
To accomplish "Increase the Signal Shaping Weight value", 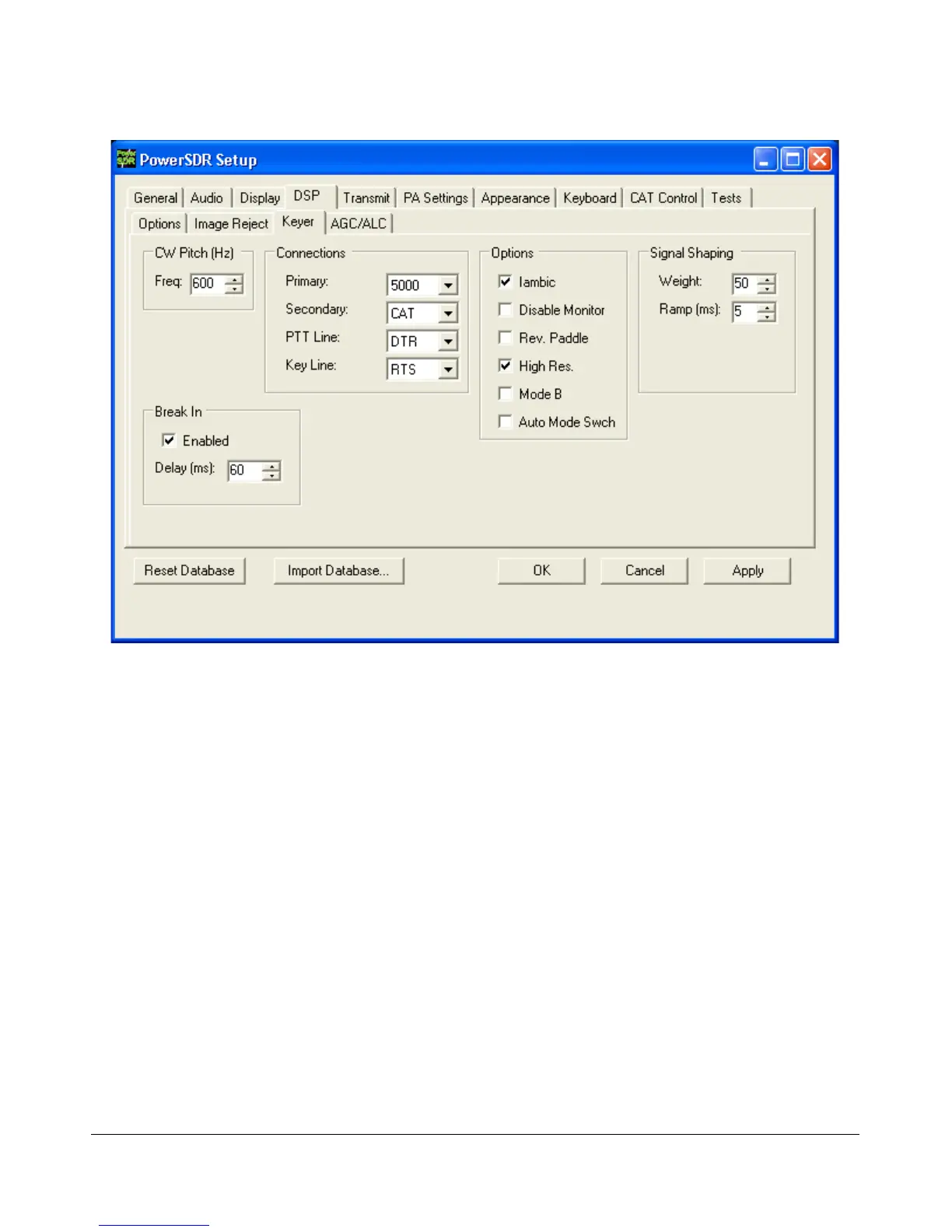I will (766, 279).
